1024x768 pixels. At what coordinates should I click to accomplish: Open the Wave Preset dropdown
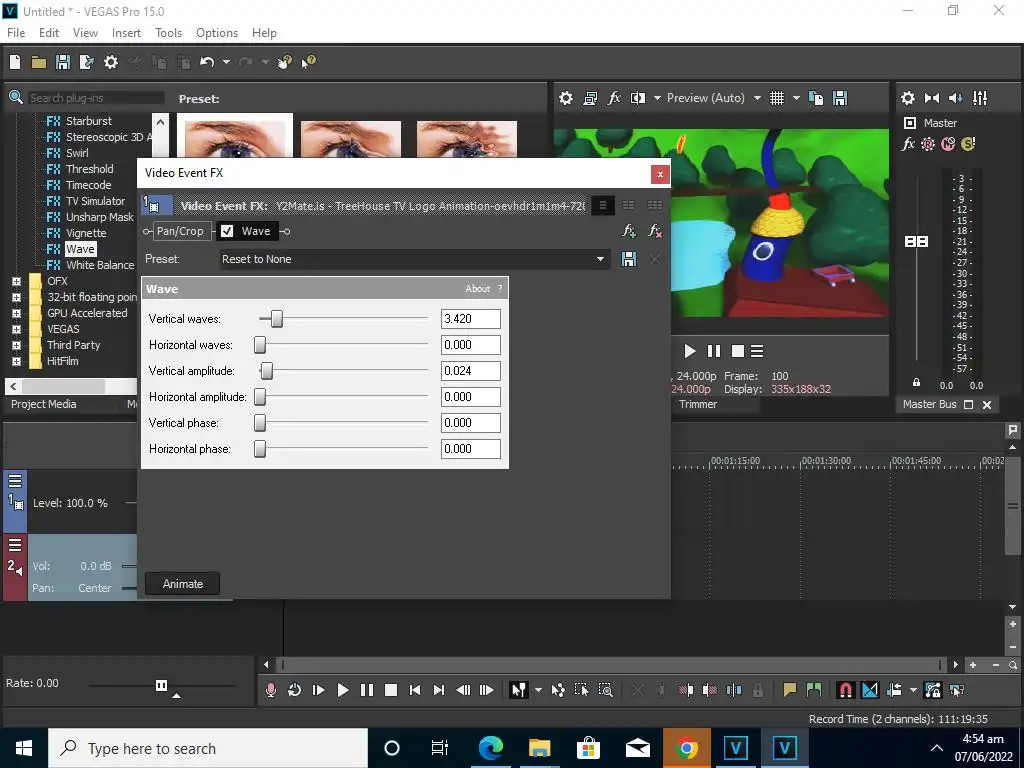pyautogui.click(x=600, y=259)
